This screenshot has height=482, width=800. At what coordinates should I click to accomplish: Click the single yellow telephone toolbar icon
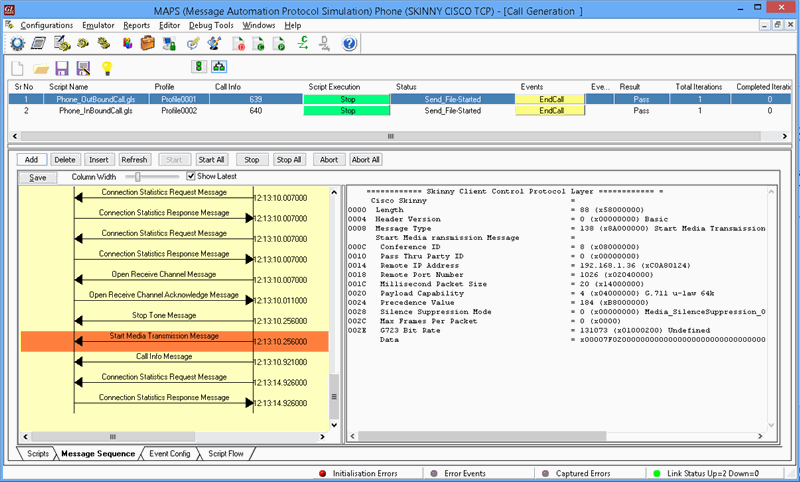click(83, 43)
